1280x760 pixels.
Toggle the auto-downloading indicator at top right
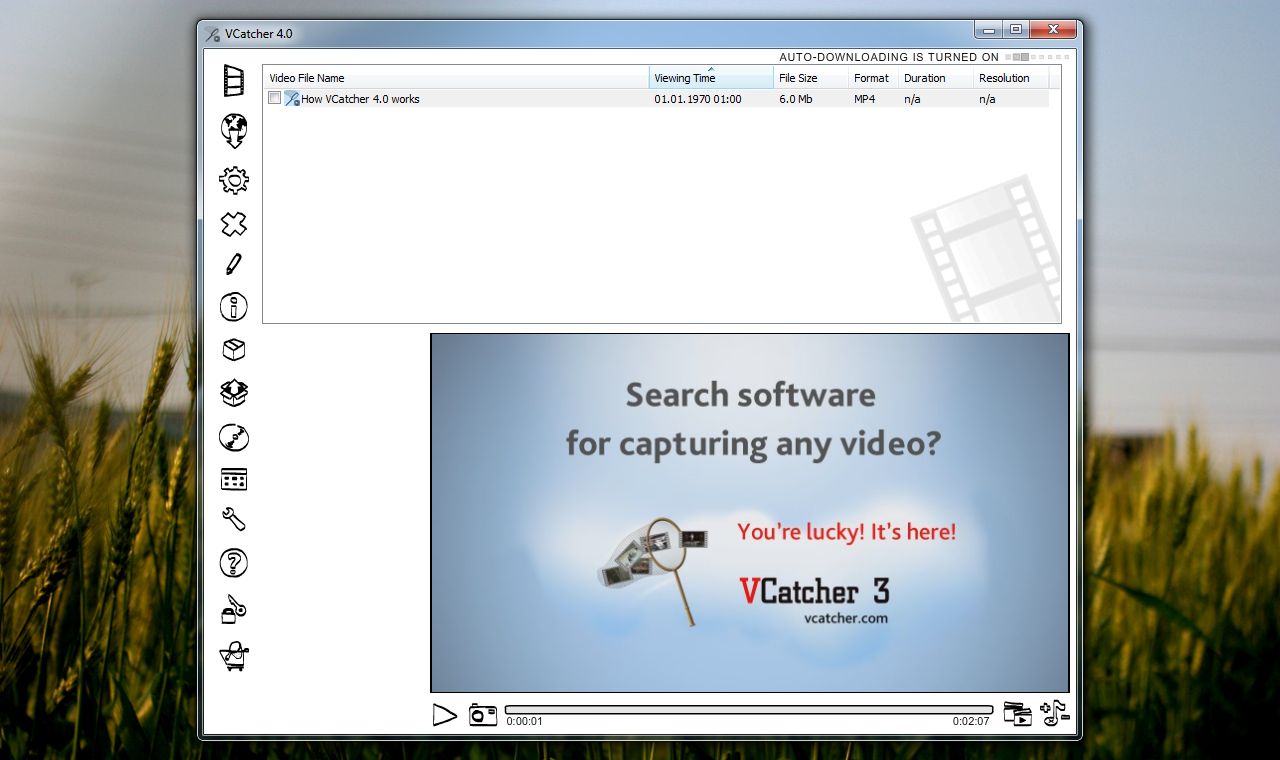point(1036,57)
